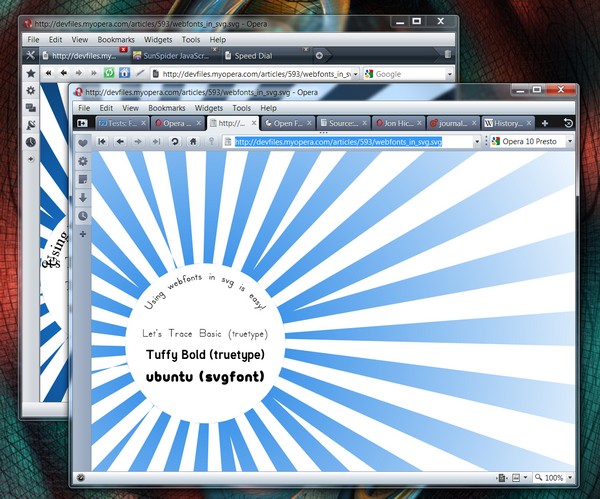This screenshot has width=600, height=499.
Task: Close the 'Opera ...' tab
Action: [x=199, y=123]
